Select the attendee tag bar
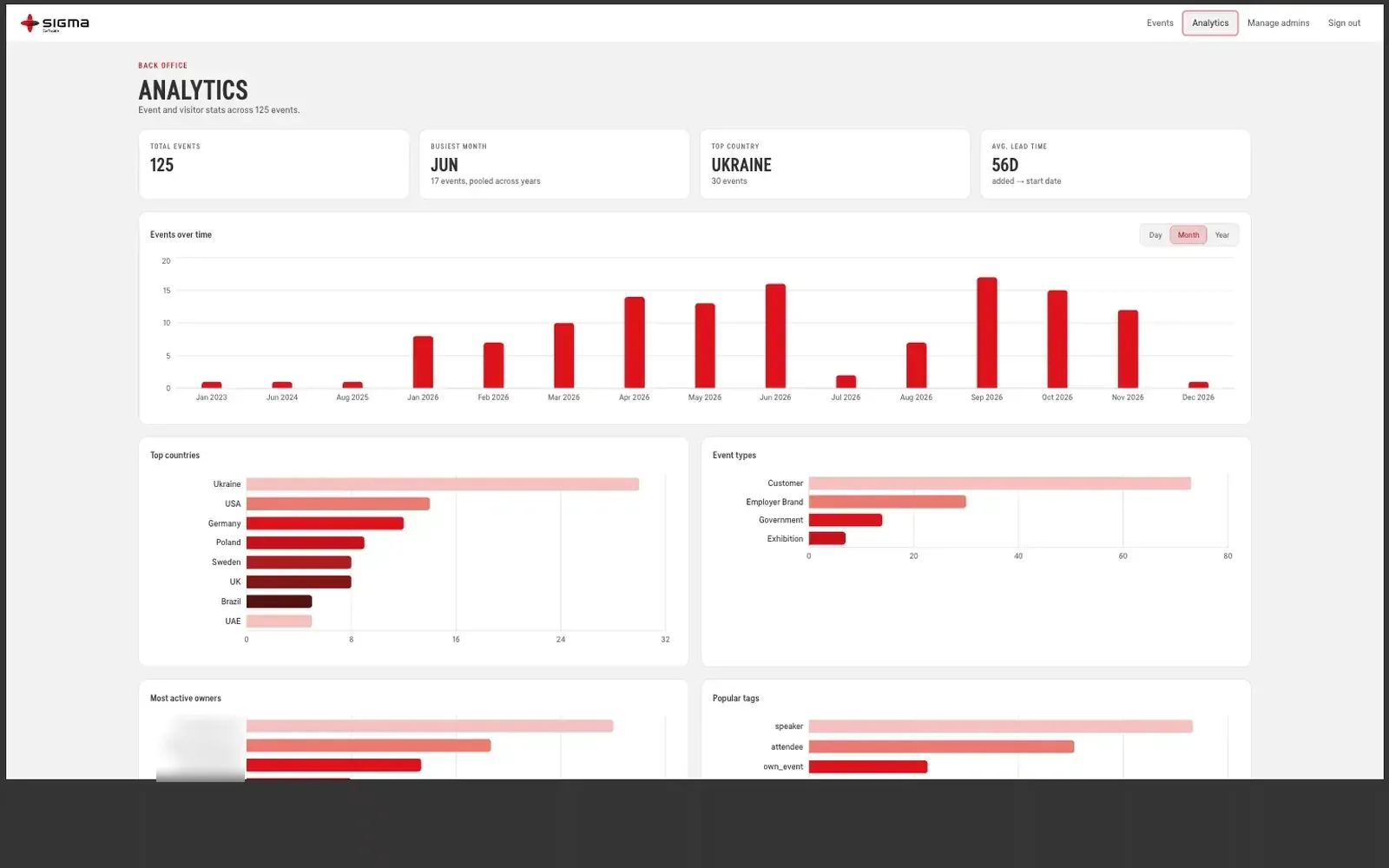1389x868 pixels. click(941, 746)
